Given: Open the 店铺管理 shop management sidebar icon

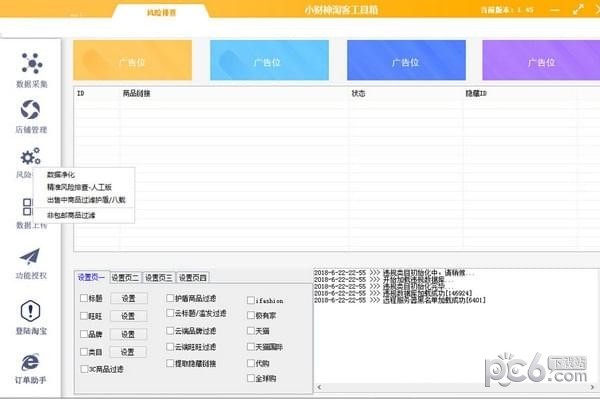Looking at the screenshot, I should click(31, 110).
